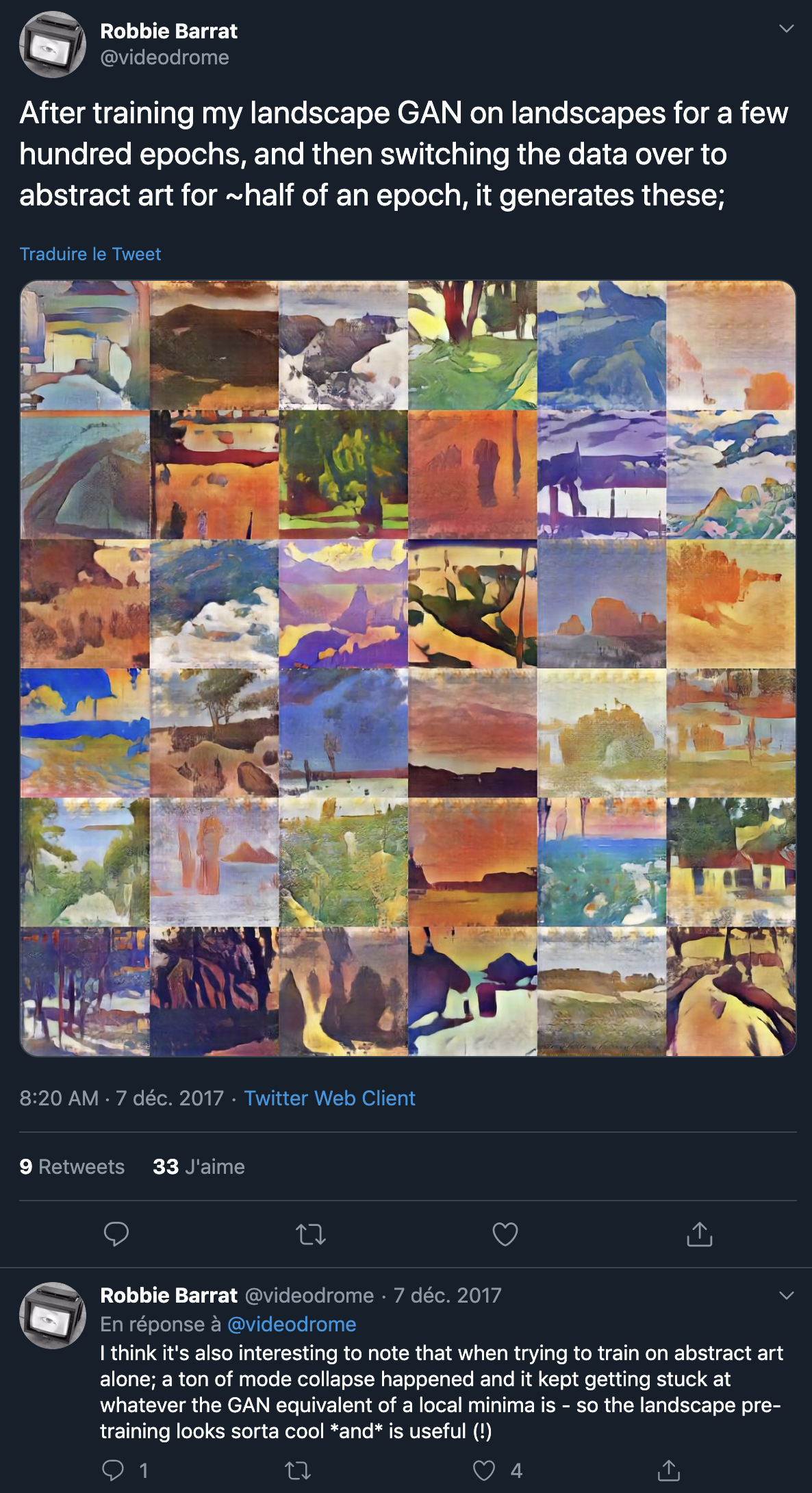Click the reply icon under main tweet
Screen dimensions: 812x1493
[116, 1233]
